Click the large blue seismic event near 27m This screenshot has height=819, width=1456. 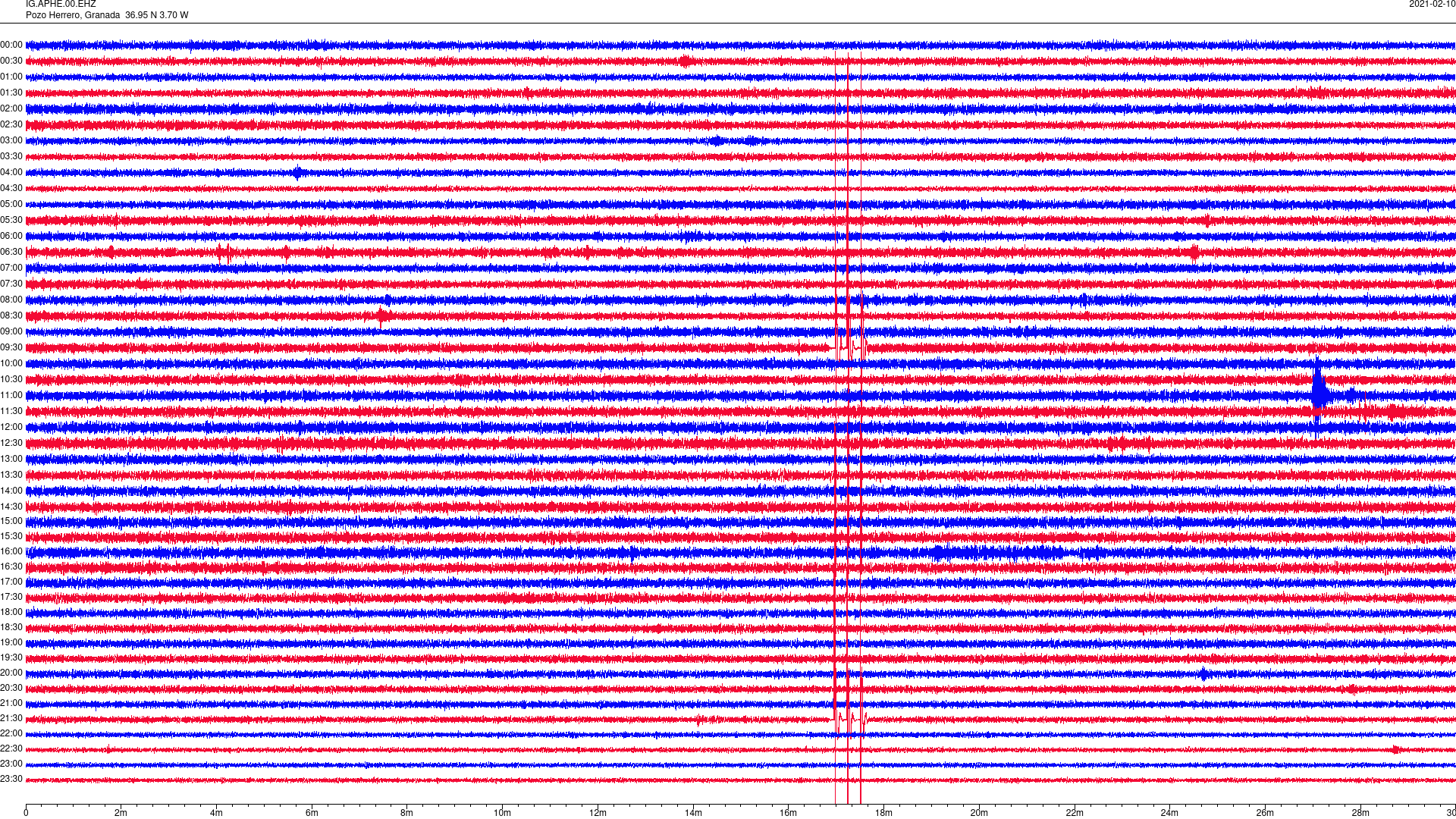[x=1320, y=395]
